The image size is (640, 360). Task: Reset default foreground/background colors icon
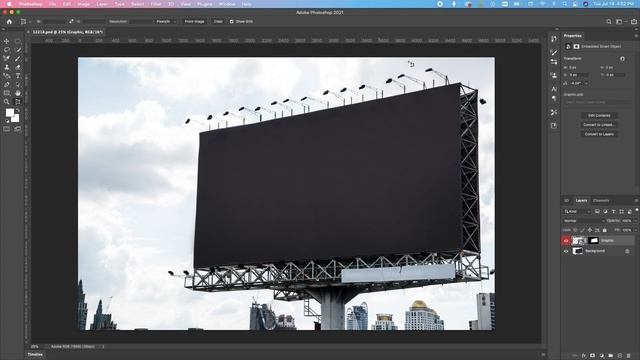[x=7, y=121]
